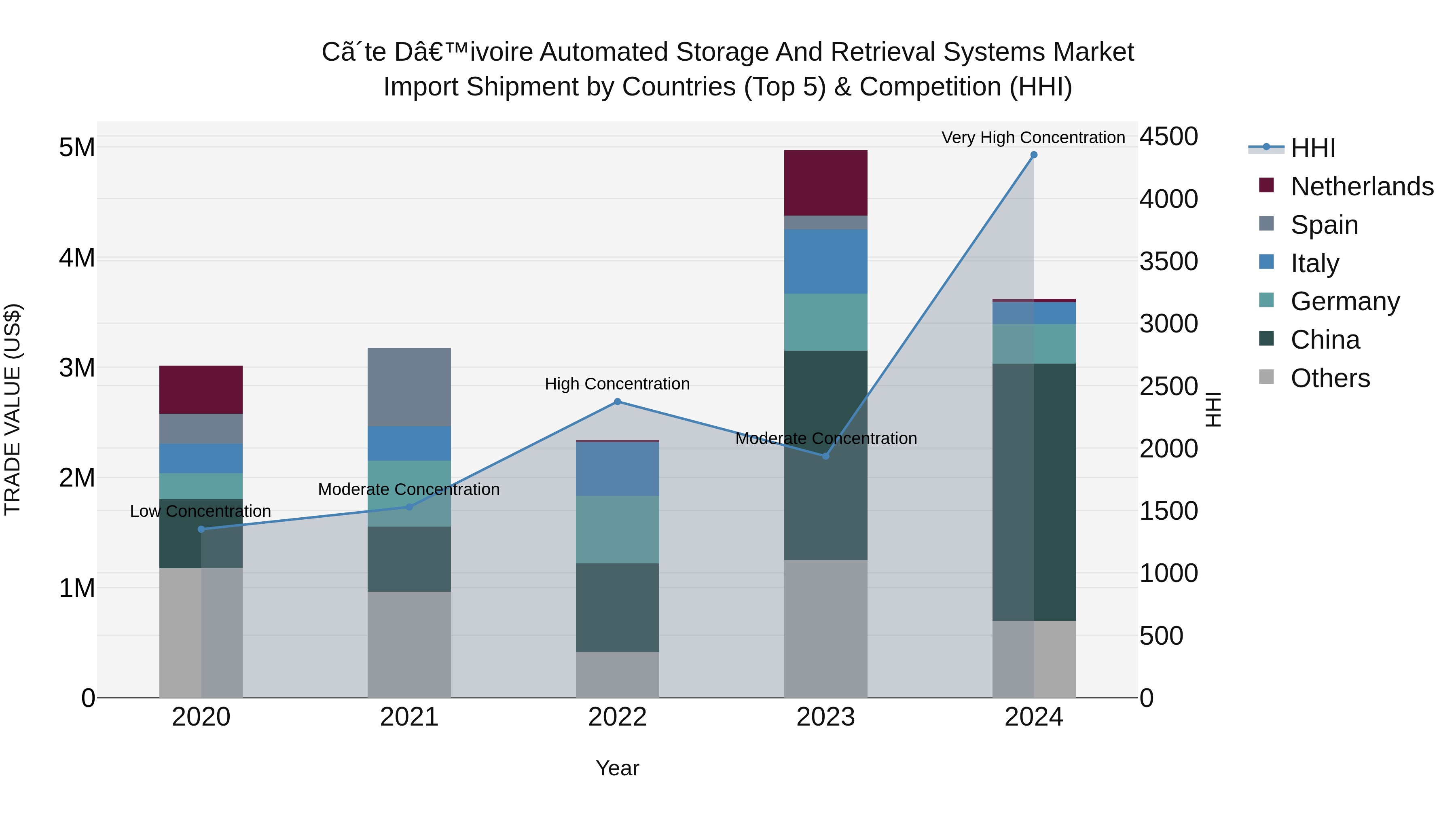The image size is (1456, 819).
Task: Click the Germany segment of 2024 bar
Action: (1034, 344)
